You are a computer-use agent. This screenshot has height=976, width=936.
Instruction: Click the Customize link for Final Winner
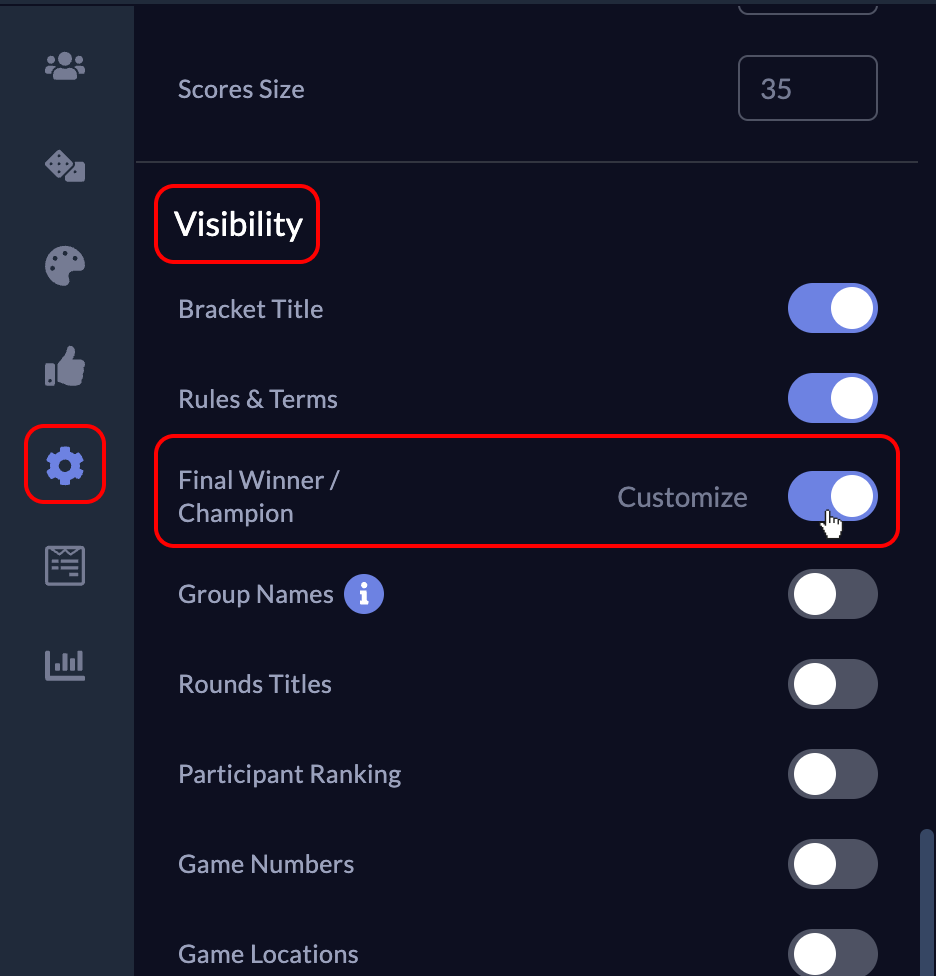pos(682,497)
